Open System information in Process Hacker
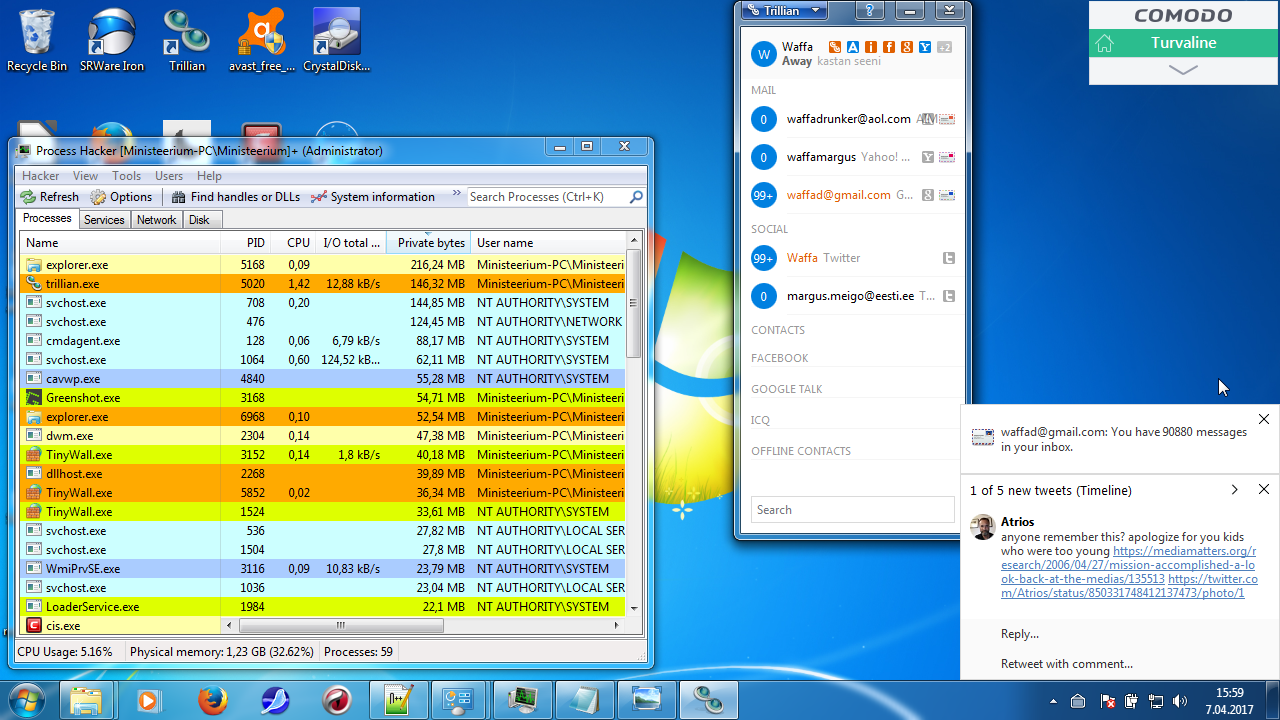This screenshot has height=720, width=1280. [x=372, y=197]
